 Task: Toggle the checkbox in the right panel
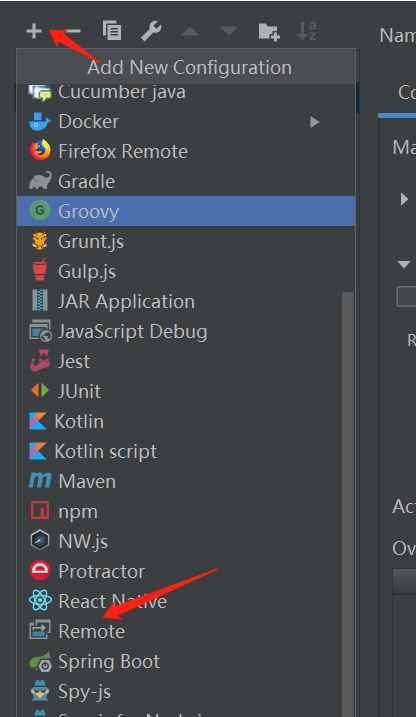pyautogui.click(x=406, y=296)
